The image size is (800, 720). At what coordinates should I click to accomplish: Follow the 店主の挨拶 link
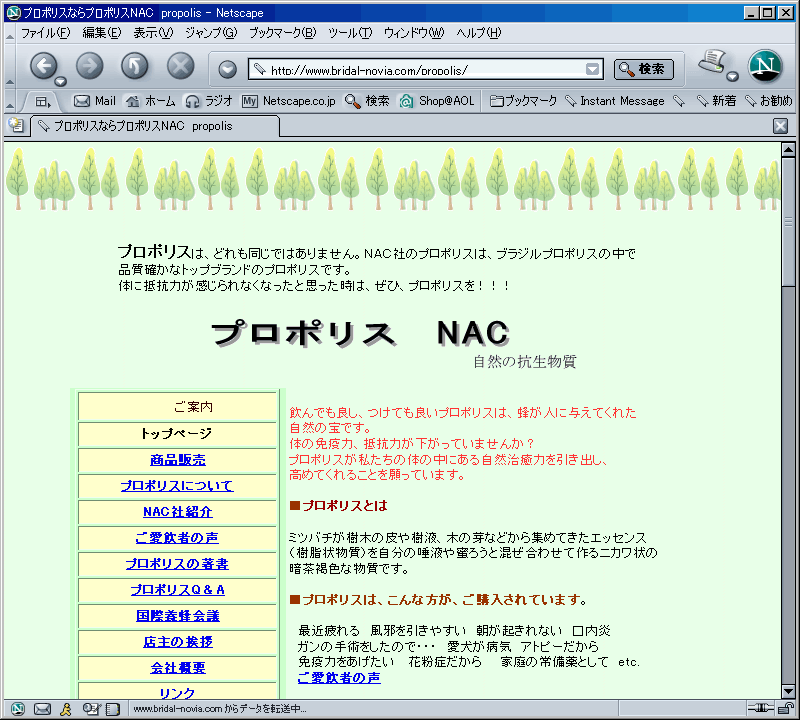tap(178, 642)
